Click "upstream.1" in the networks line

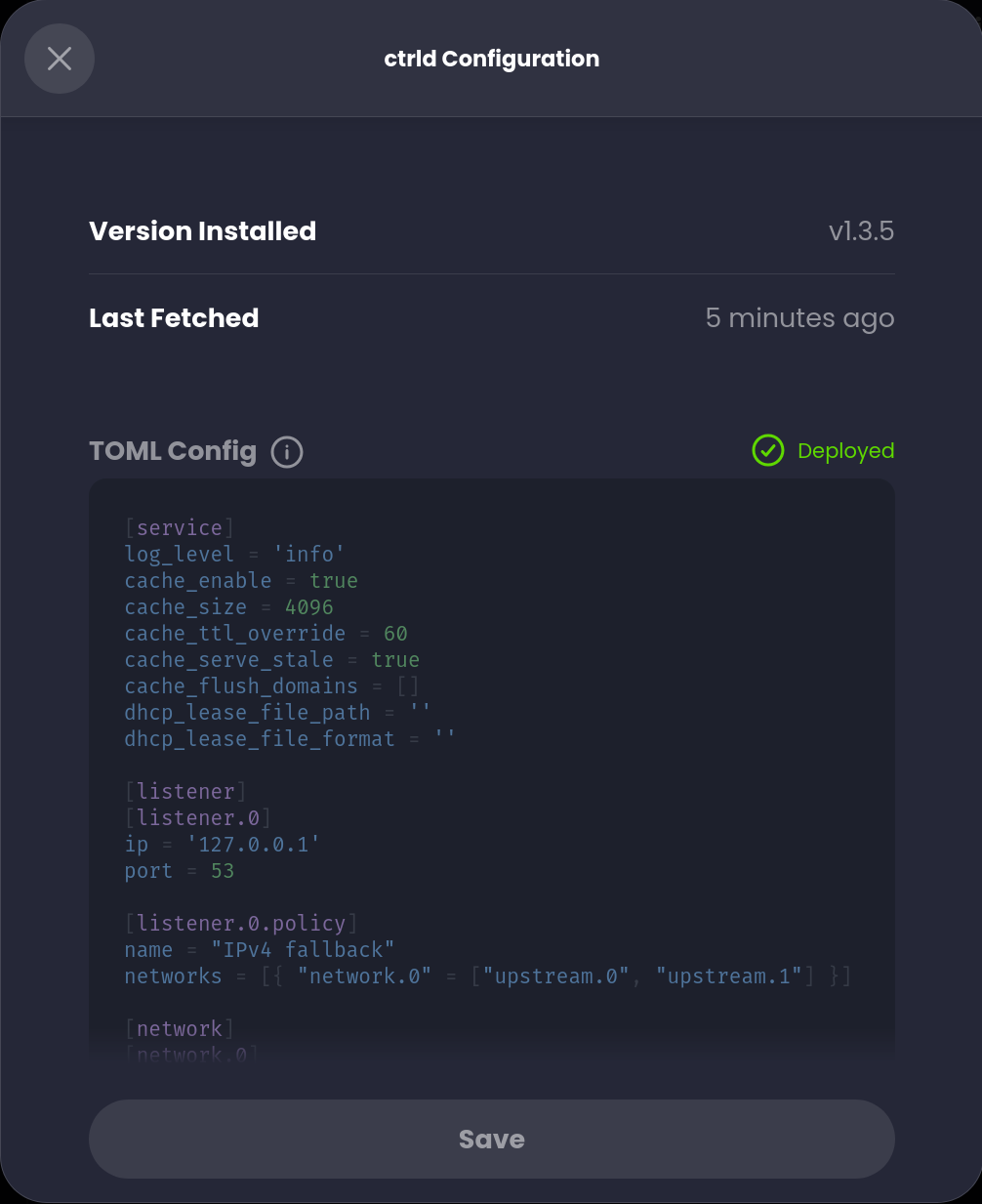(729, 976)
